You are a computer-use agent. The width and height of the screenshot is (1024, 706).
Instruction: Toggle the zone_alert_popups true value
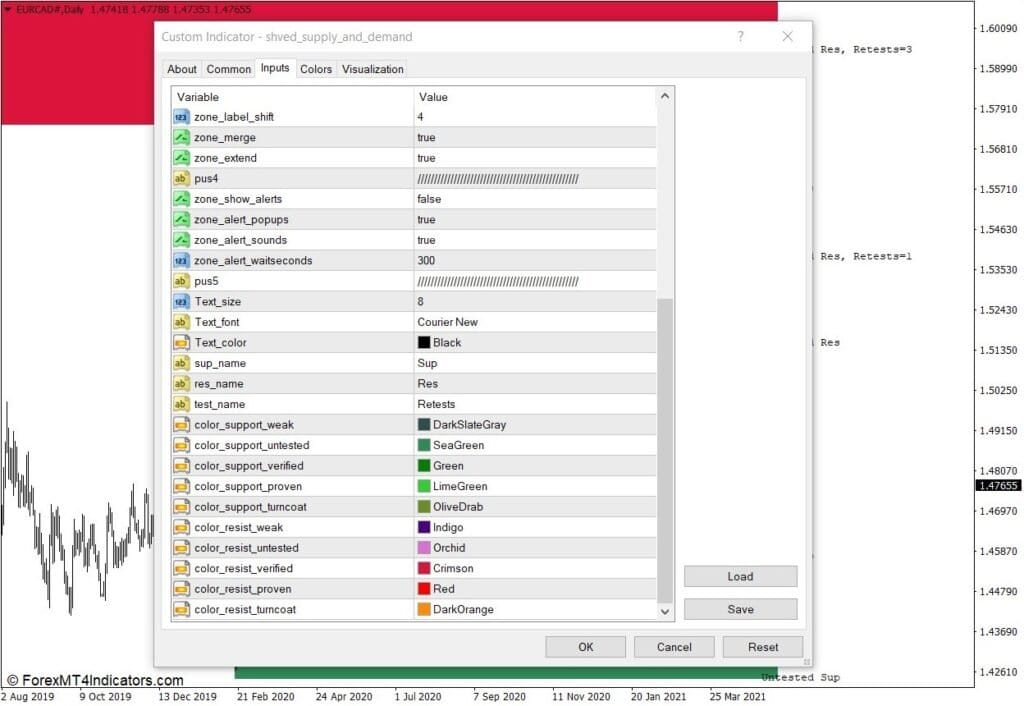tap(426, 220)
